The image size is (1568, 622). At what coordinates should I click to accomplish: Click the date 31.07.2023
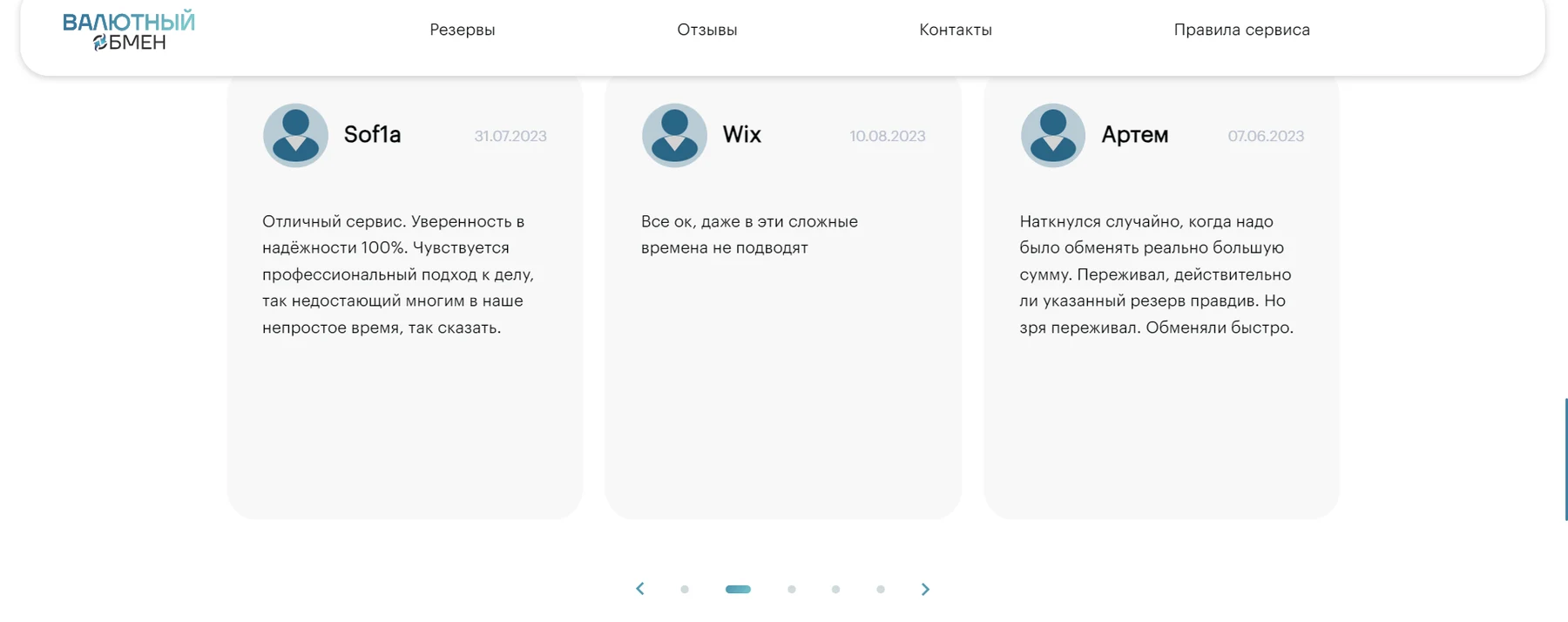coord(510,136)
